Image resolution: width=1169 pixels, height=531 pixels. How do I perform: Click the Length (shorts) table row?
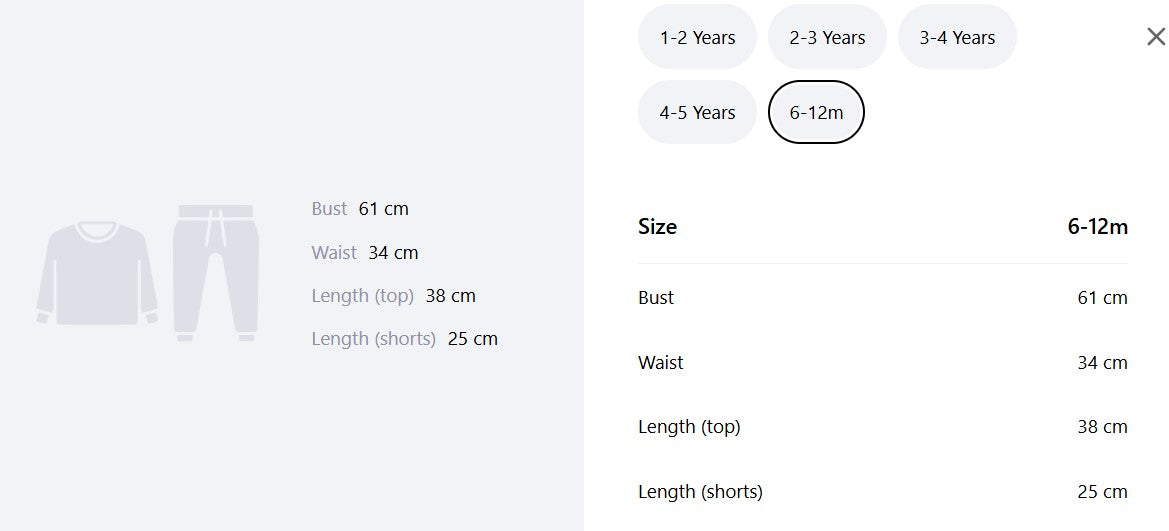pyautogui.click(x=883, y=491)
